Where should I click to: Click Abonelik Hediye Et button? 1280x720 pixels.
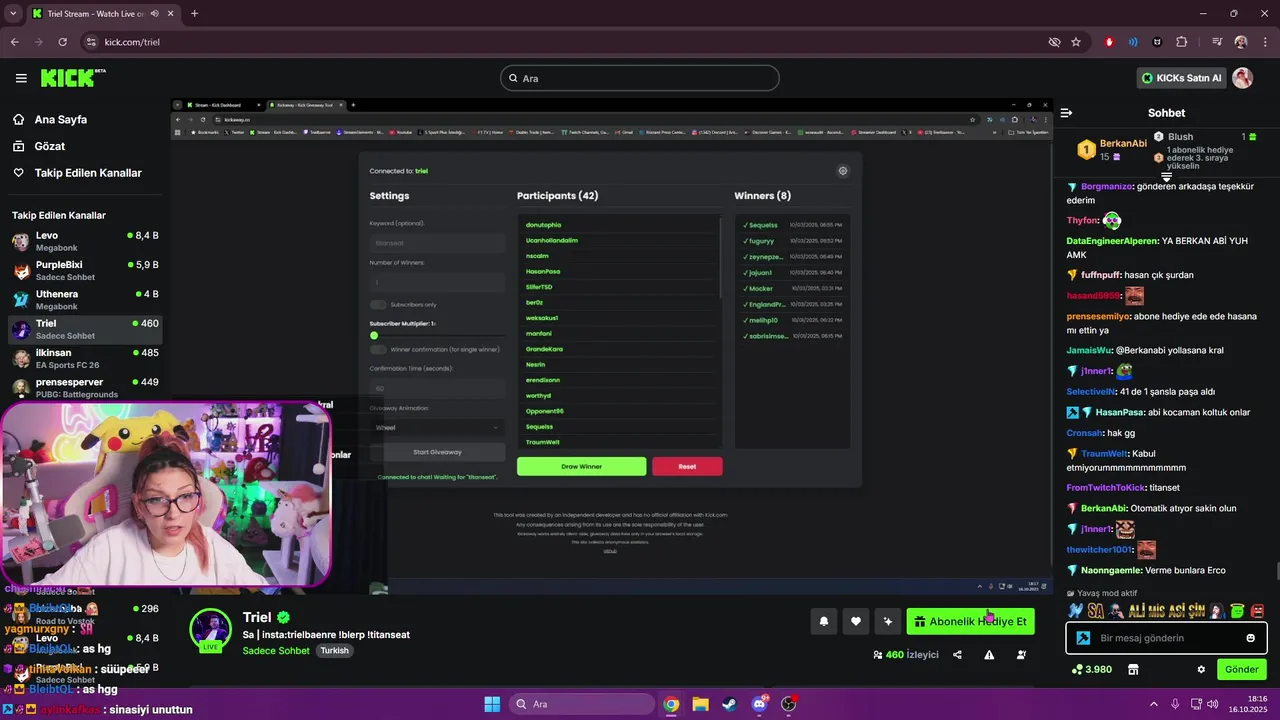970,621
